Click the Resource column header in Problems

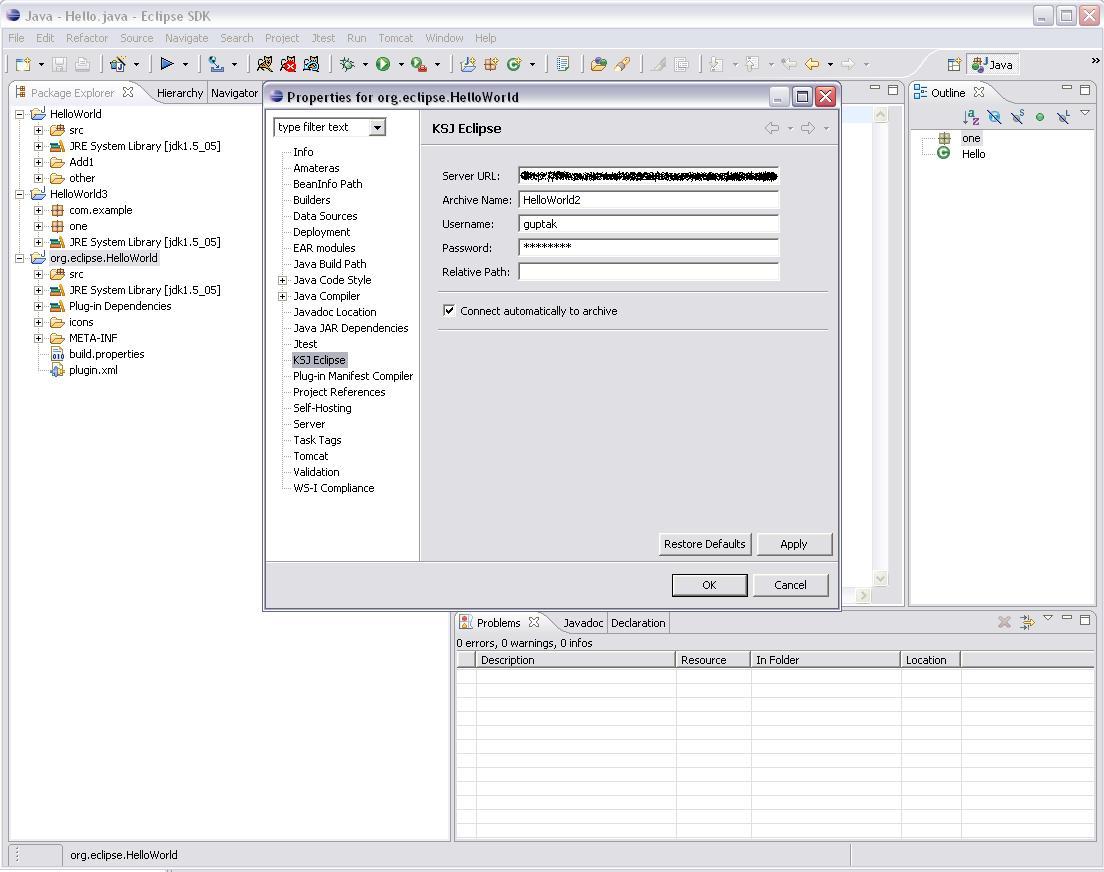coord(713,660)
